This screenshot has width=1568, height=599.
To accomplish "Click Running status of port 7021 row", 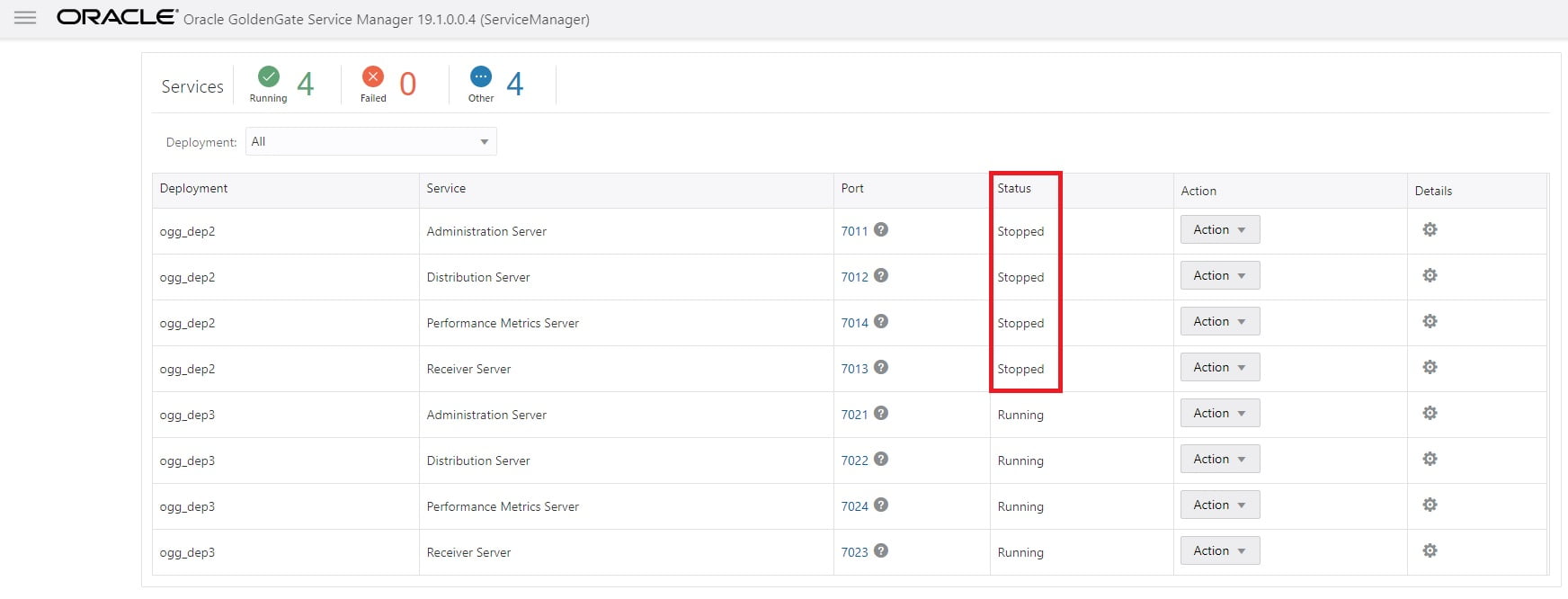I will pos(1020,415).
